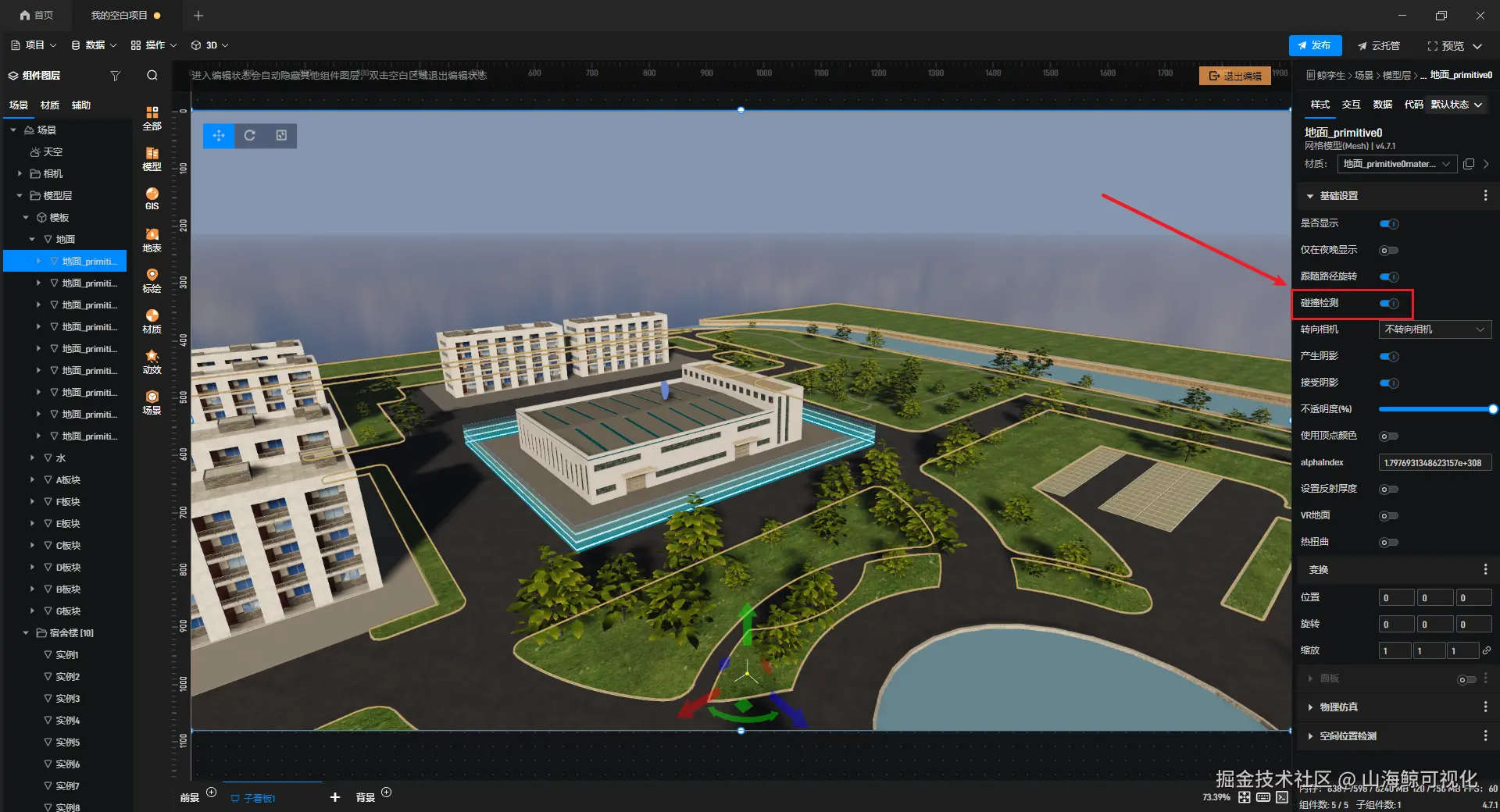Click the arrow icon right of material selector
This screenshot has height=812, width=1500.
pyautogui.click(x=1486, y=164)
